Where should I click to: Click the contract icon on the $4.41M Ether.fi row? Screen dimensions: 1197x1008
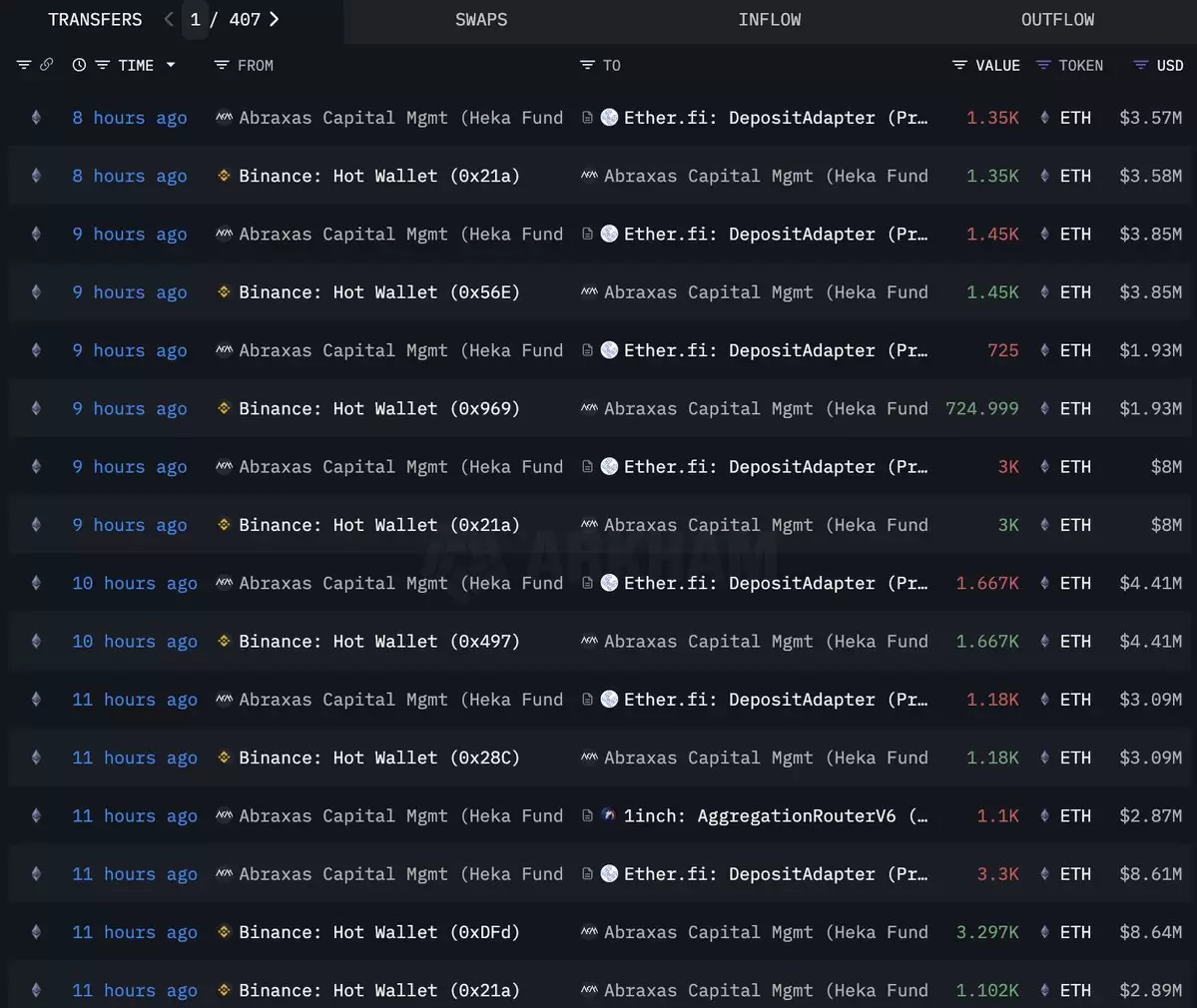(x=587, y=583)
